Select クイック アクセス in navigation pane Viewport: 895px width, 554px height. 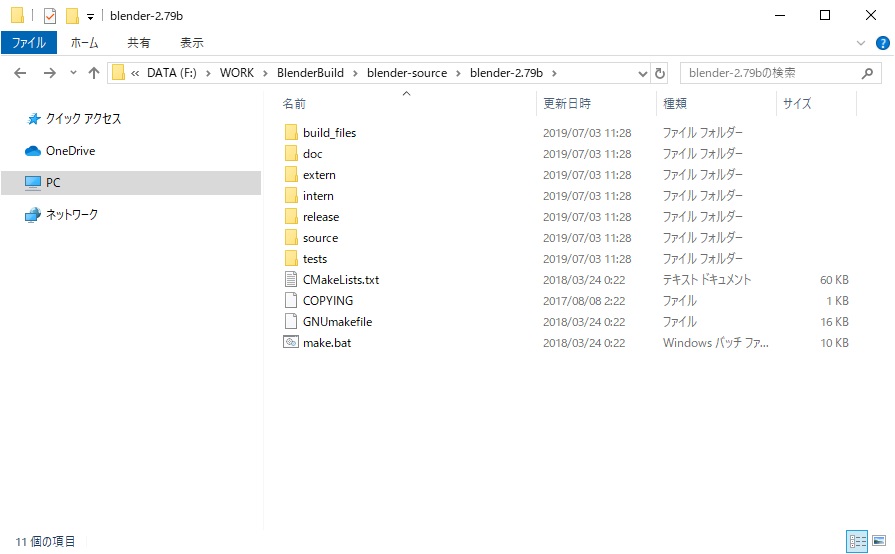(x=83, y=119)
